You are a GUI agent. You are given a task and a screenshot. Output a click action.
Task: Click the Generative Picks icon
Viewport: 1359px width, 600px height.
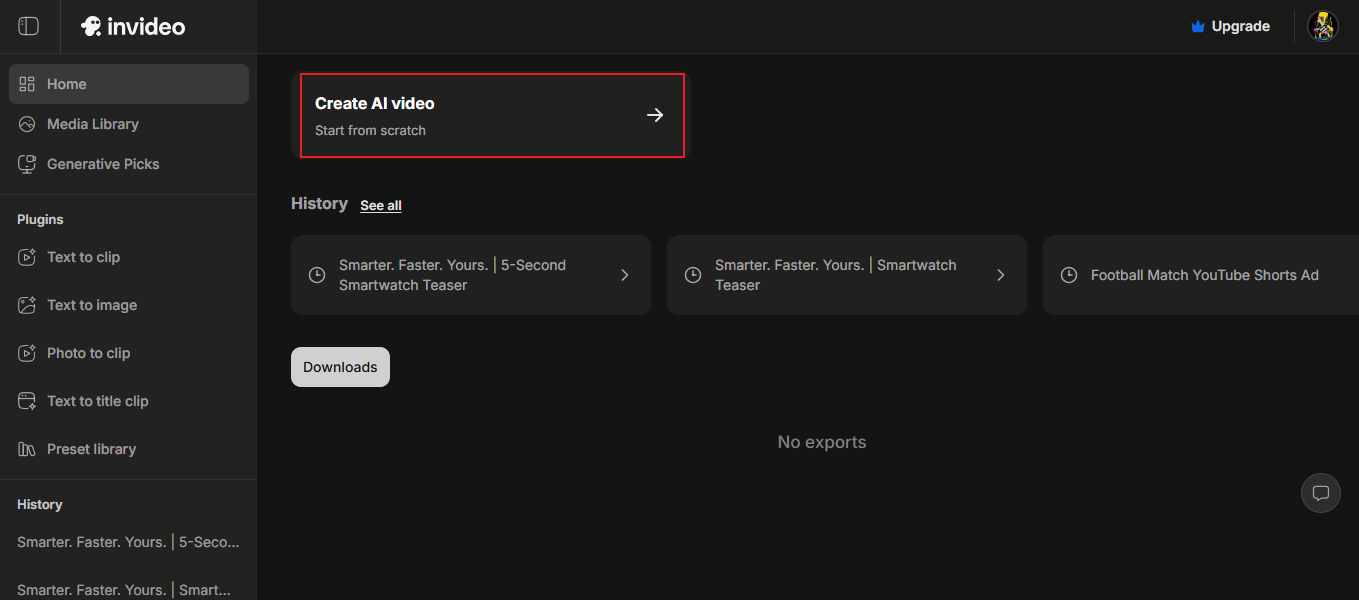point(27,164)
